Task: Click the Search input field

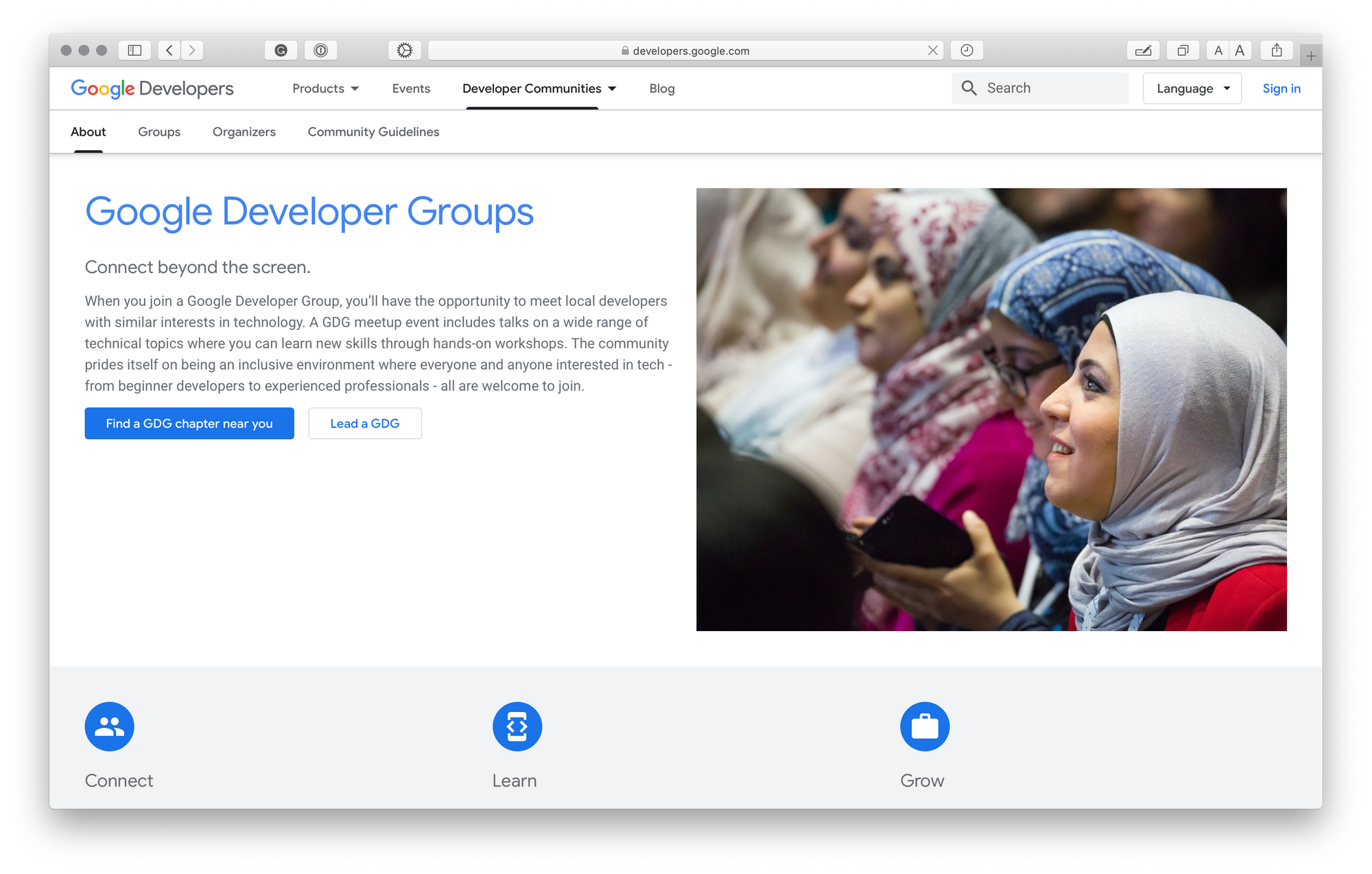Action: (1040, 88)
